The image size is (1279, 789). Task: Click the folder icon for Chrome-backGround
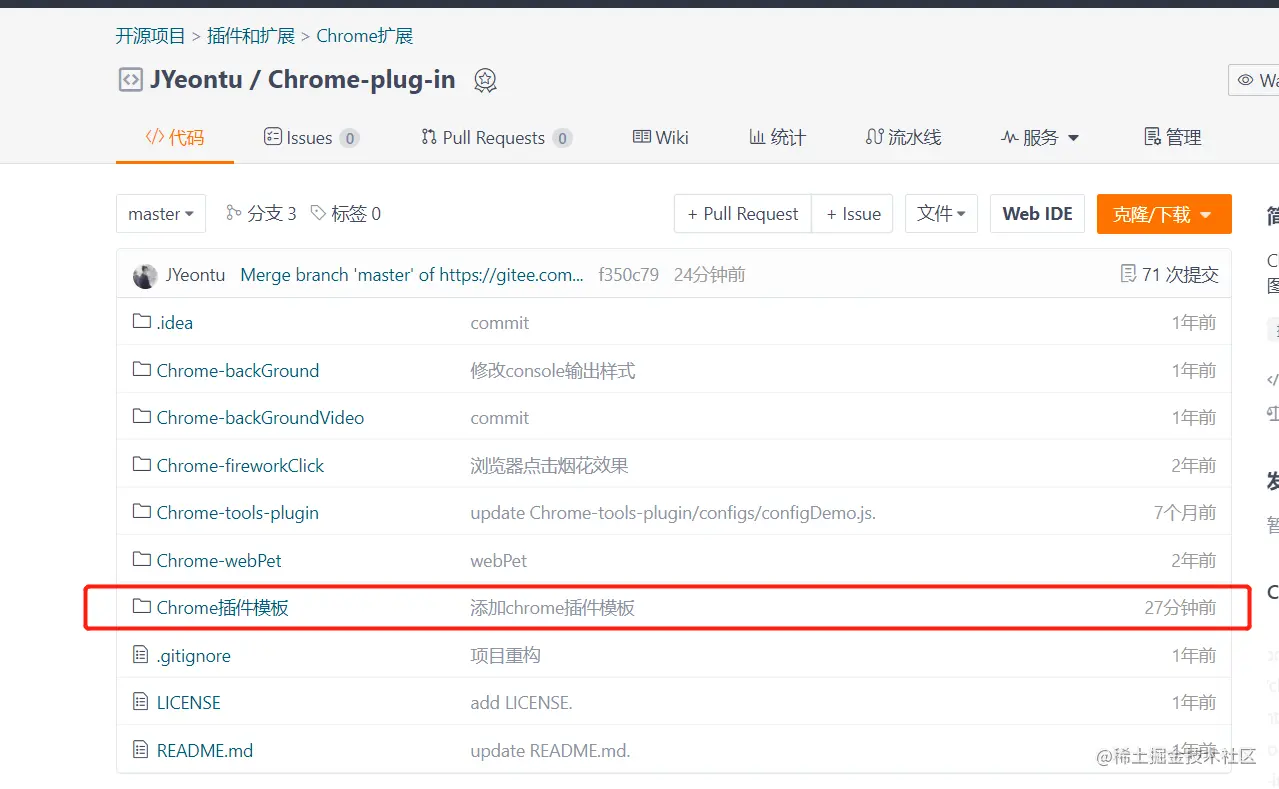(142, 370)
